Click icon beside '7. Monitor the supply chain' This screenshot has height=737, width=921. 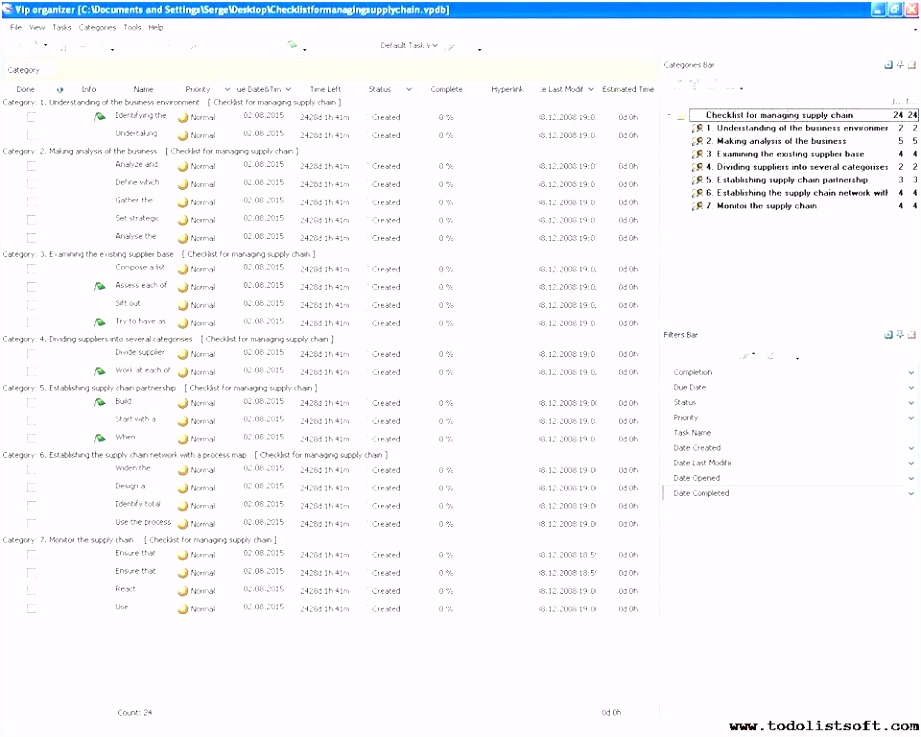(x=697, y=206)
